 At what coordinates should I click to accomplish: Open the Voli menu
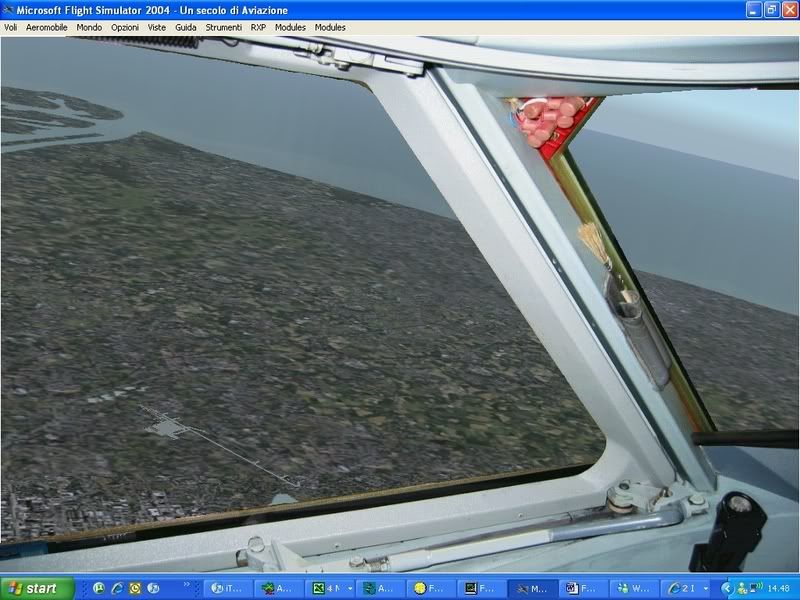coord(10,28)
